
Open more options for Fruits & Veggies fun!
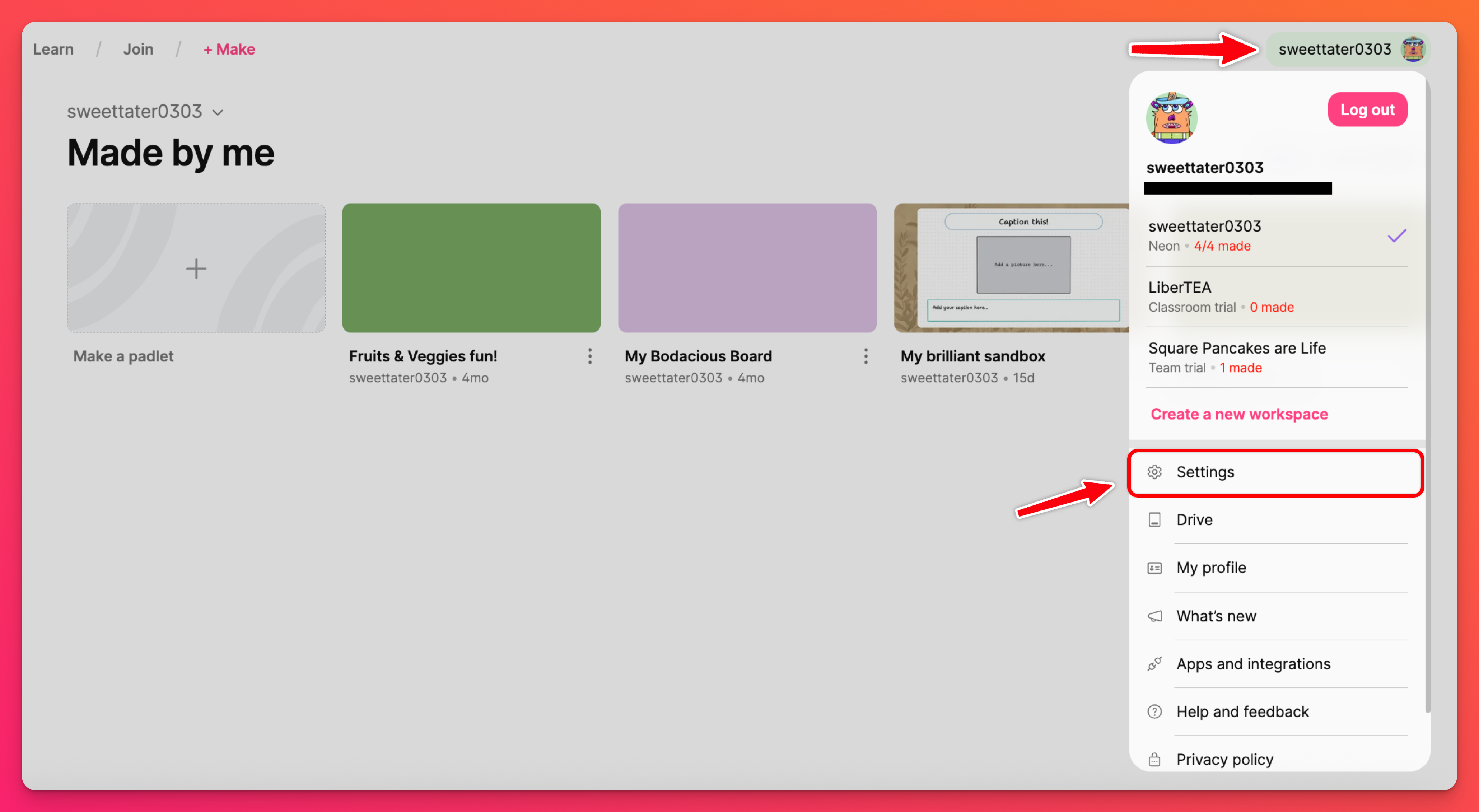[590, 356]
